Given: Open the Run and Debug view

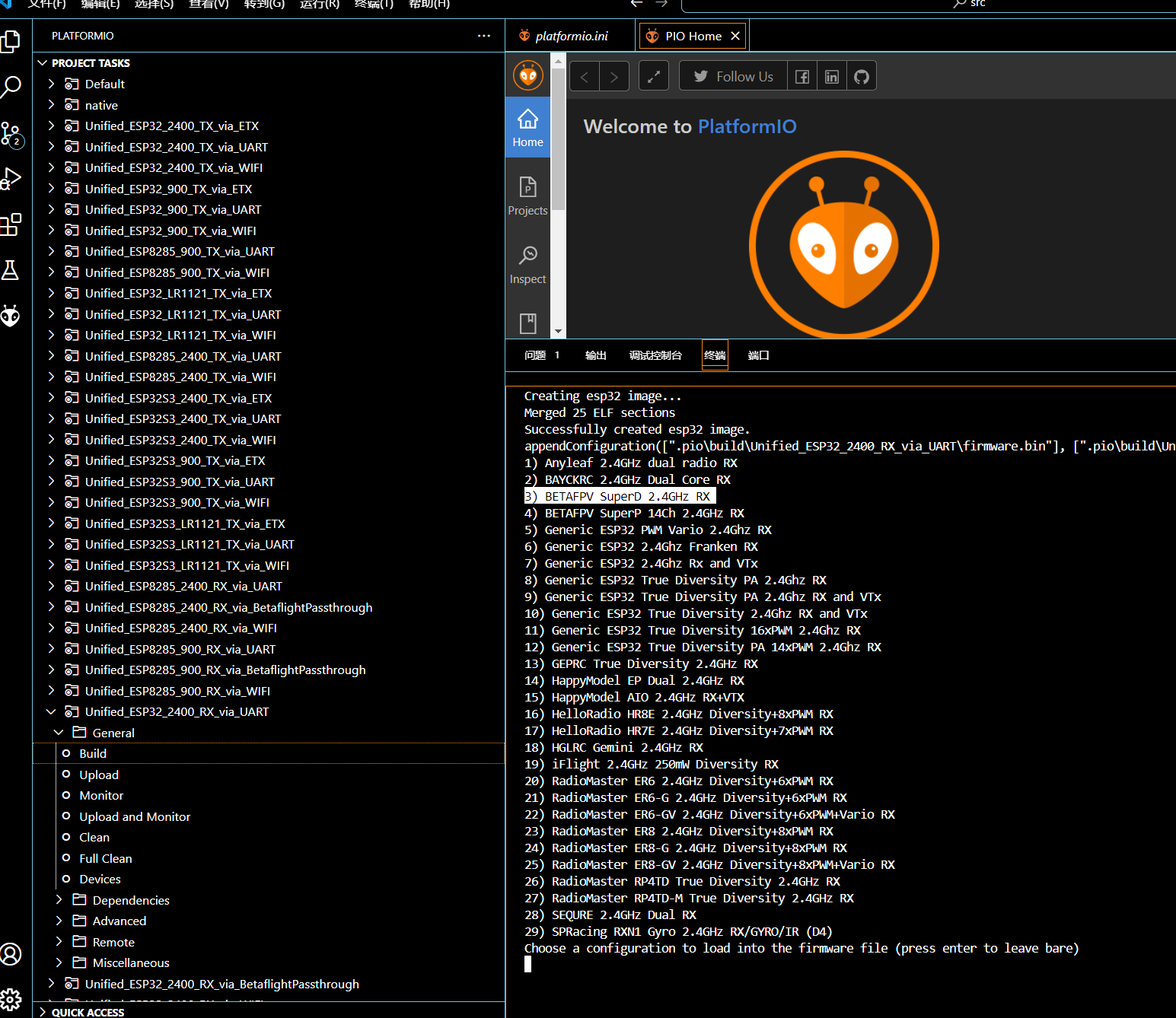Looking at the screenshot, I should click(x=11, y=179).
